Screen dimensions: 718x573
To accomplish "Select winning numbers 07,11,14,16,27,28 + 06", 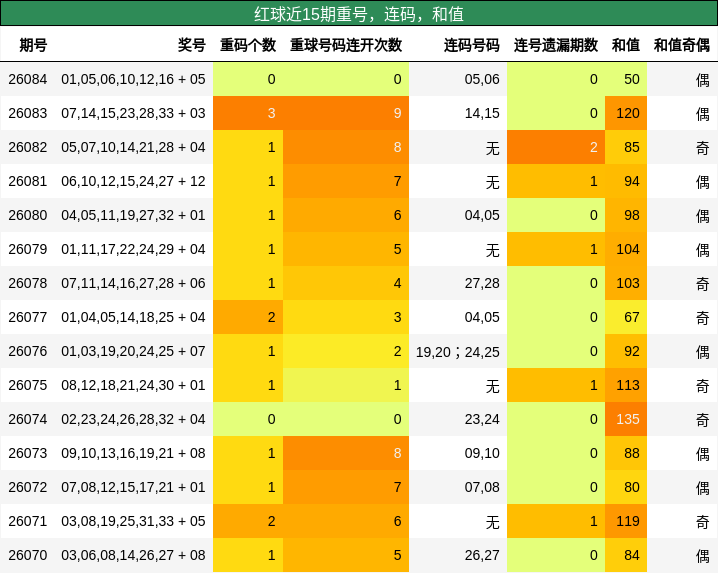I will [x=133, y=283].
